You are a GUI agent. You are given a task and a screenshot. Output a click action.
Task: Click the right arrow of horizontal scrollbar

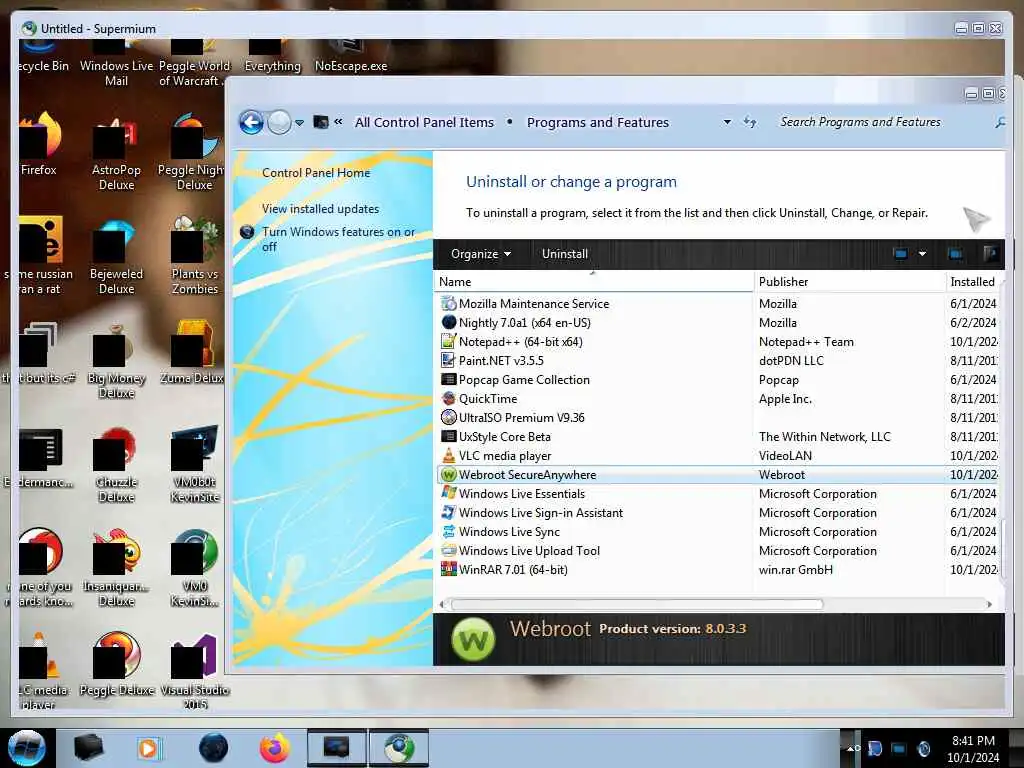(x=989, y=604)
